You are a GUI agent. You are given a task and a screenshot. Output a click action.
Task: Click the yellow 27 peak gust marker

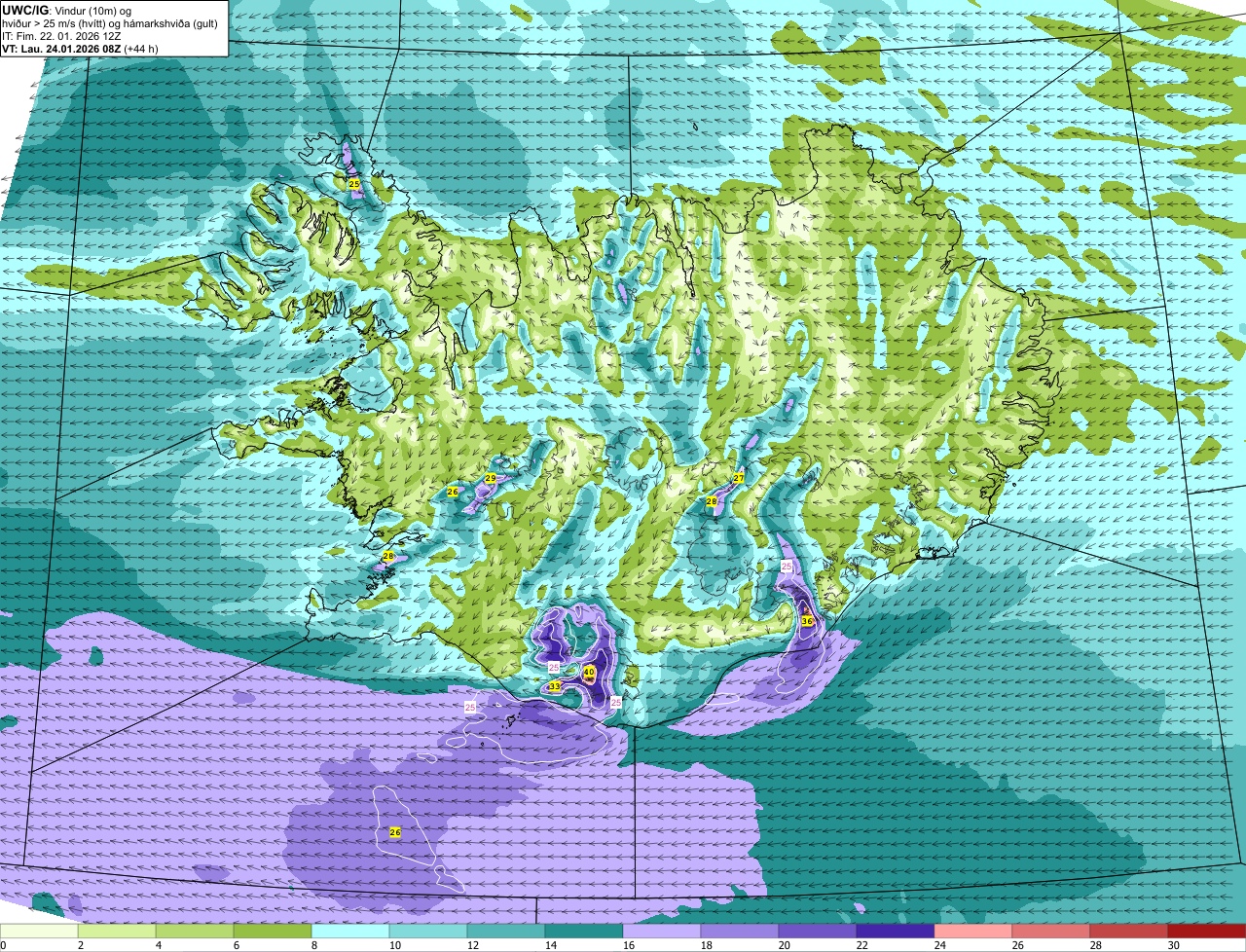click(x=739, y=478)
